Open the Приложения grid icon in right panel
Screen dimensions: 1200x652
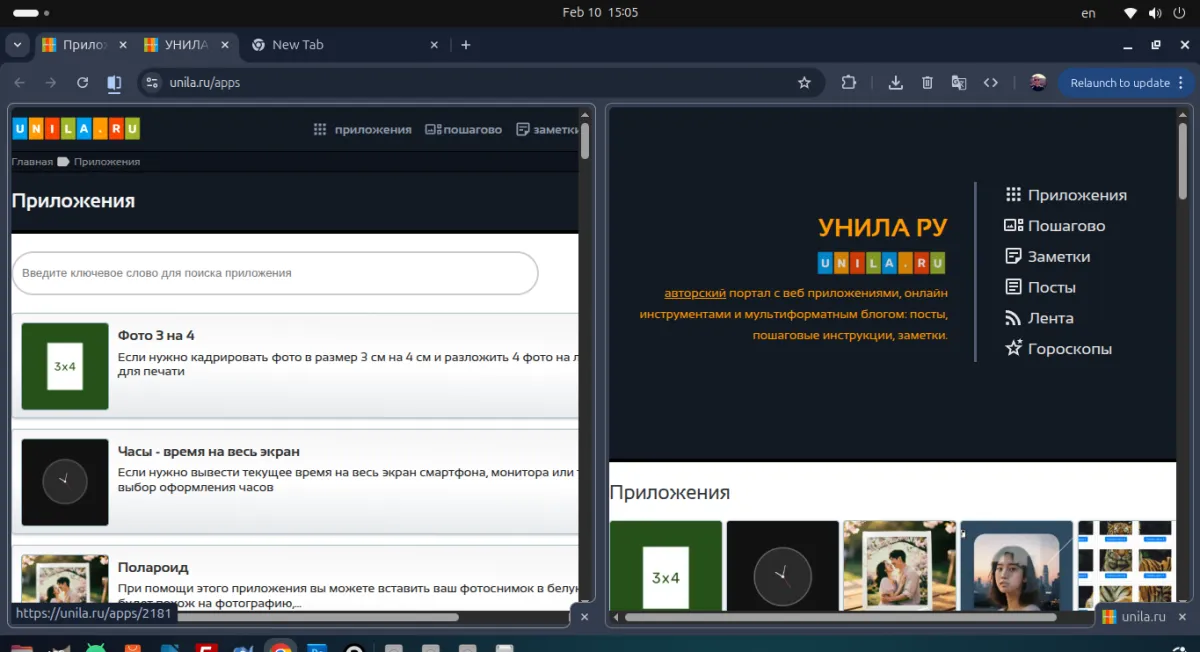click(1014, 194)
